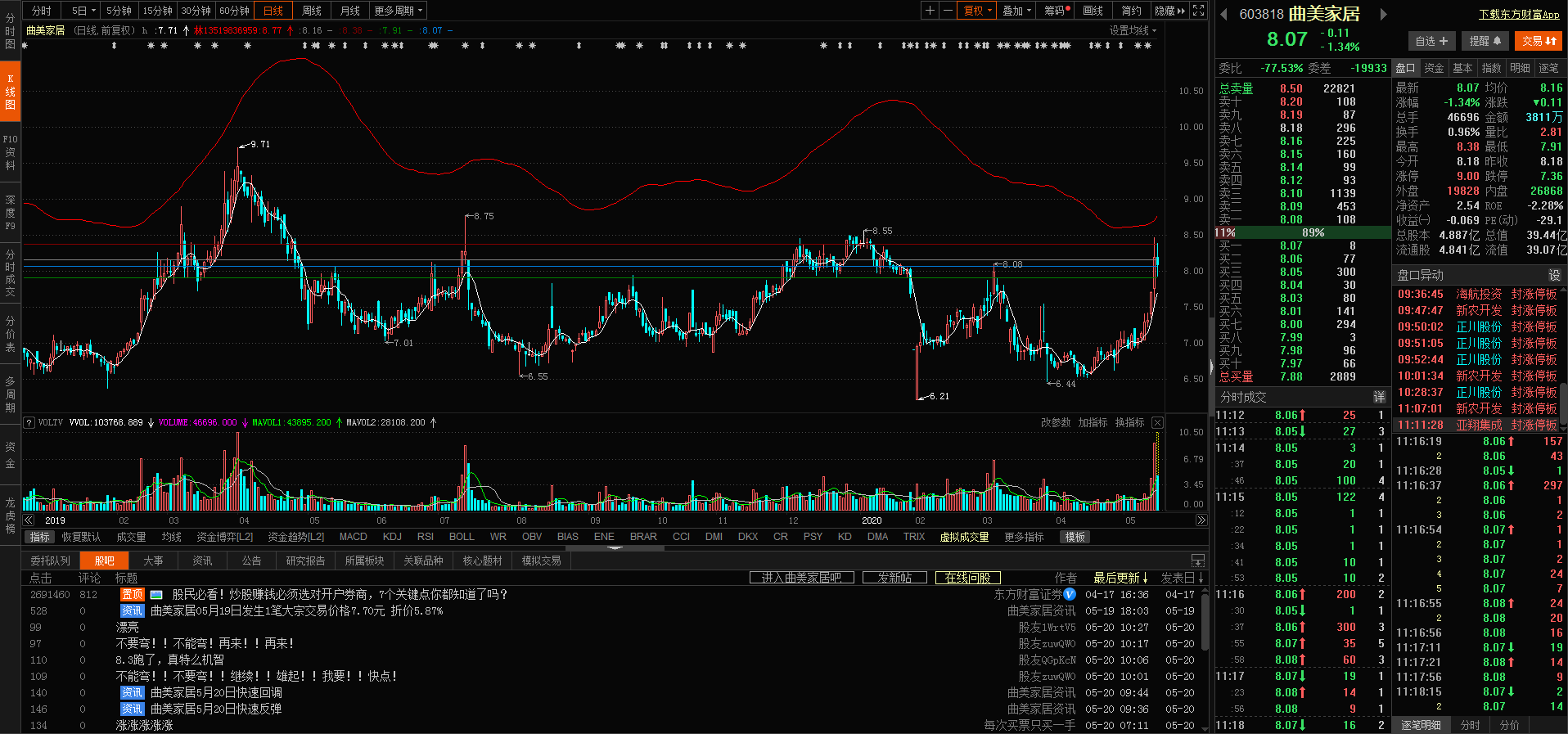Click buy/sell ratio 11% / 89% bar
The image size is (1568, 734).
[x=1301, y=232]
